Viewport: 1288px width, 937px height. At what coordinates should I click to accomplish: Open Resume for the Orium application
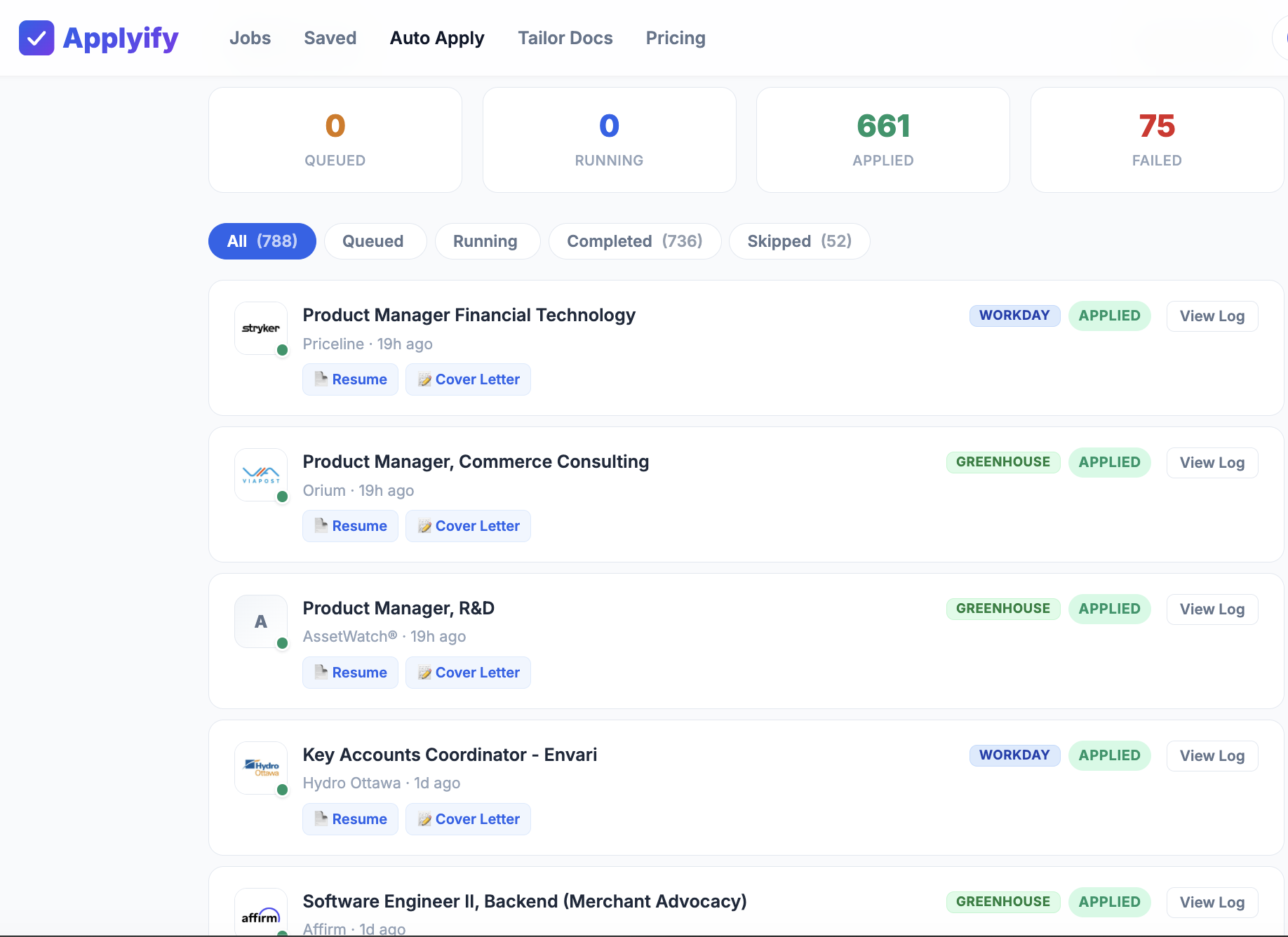pos(350,526)
